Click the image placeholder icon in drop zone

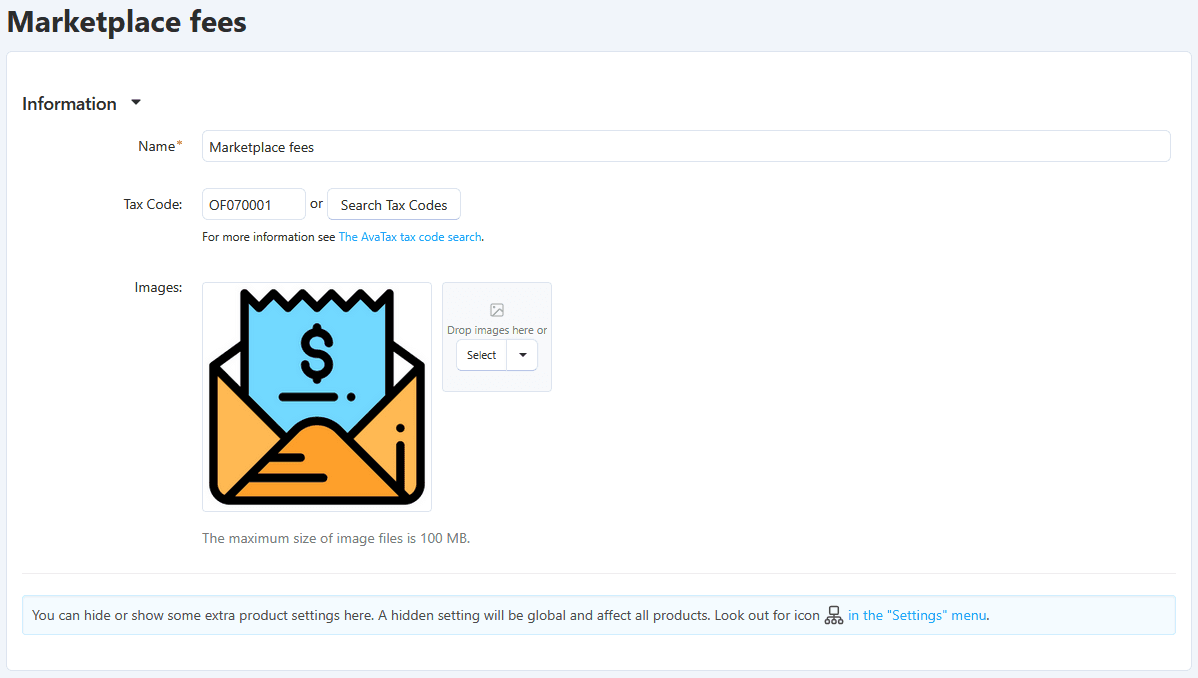[497, 310]
